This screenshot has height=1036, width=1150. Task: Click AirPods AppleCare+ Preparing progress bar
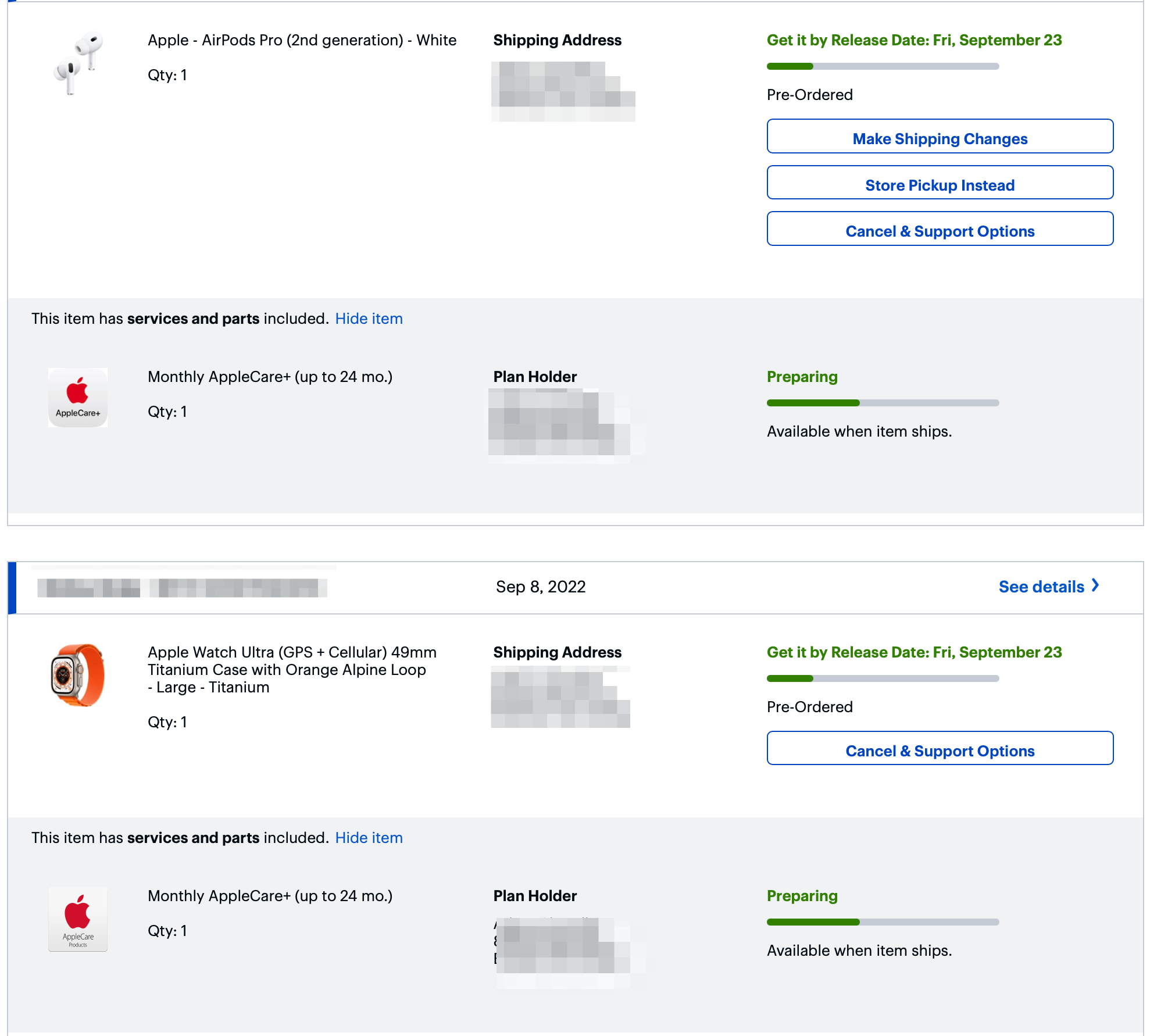click(883, 403)
